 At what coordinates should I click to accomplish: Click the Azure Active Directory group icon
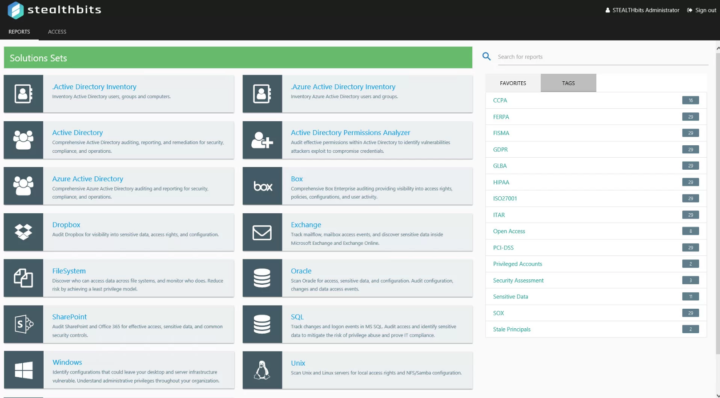tap(23, 186)
